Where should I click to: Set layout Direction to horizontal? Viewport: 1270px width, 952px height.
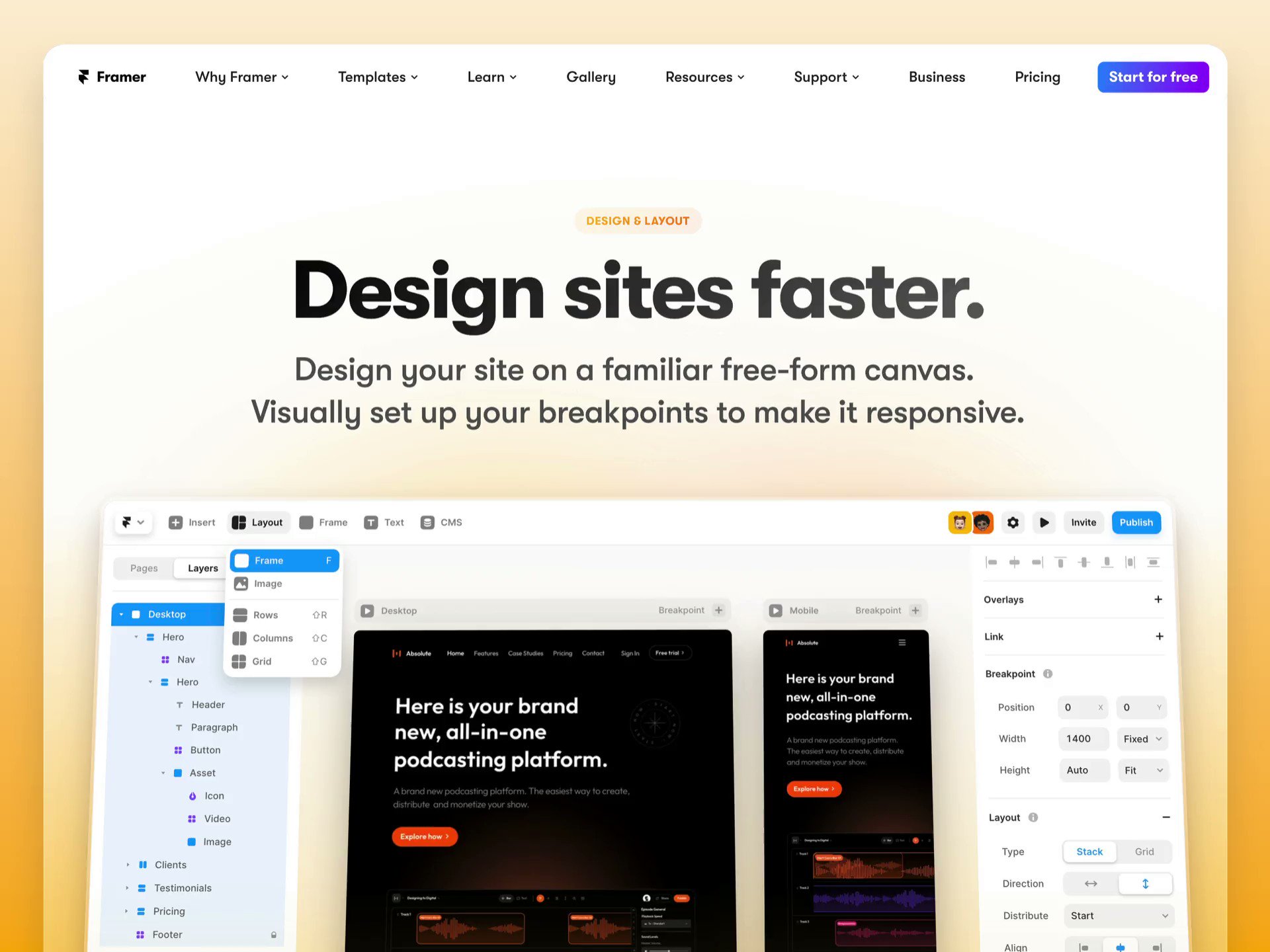pos(1090,883)
